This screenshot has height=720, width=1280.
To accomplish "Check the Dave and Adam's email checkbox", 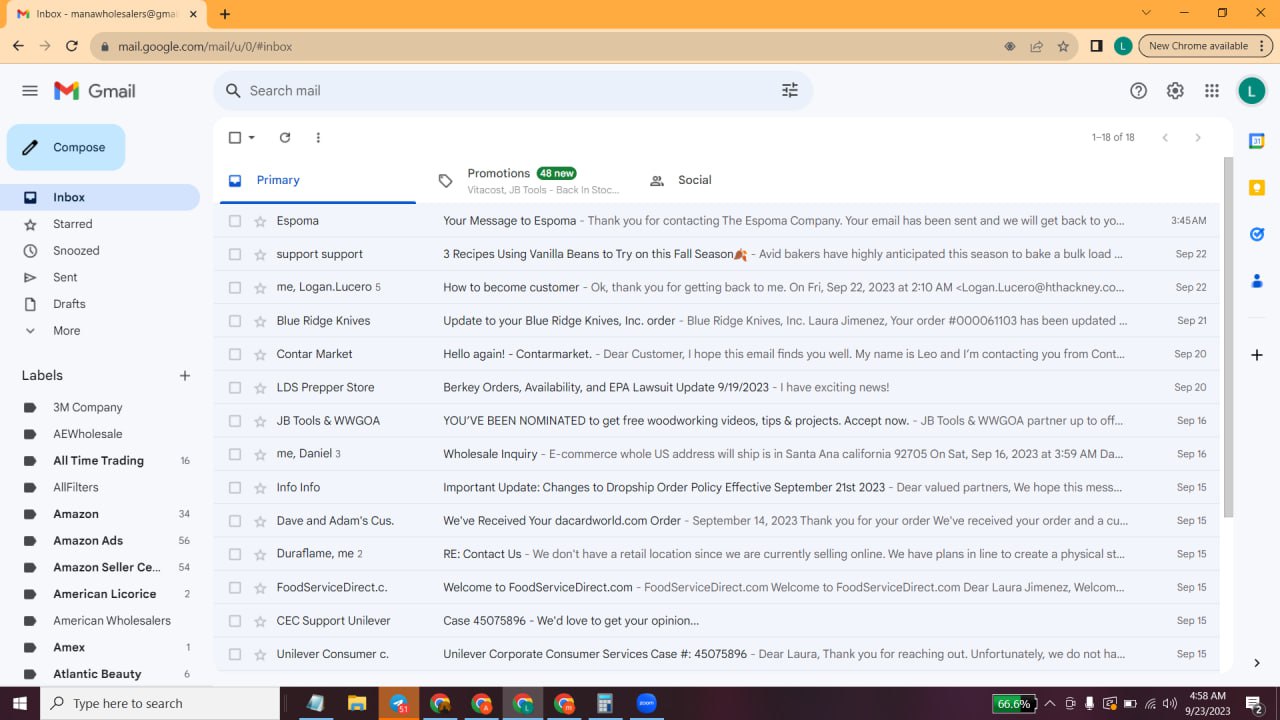I will point(235,521).
